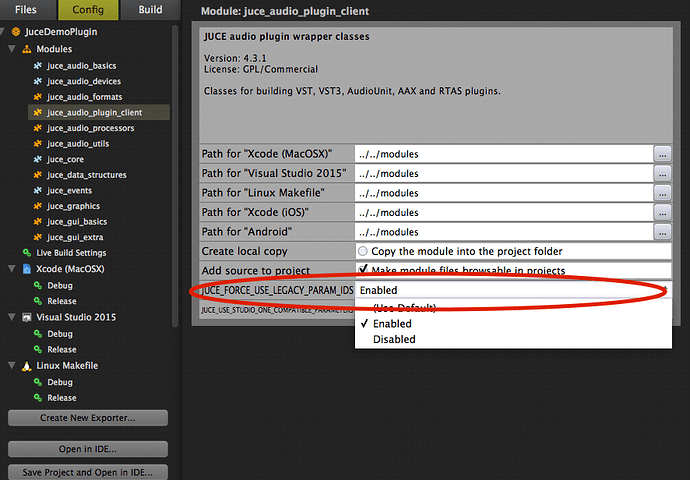690x480 pixels.
Task: Select the juce_gui_extra module label
Action: click(75, 238)
